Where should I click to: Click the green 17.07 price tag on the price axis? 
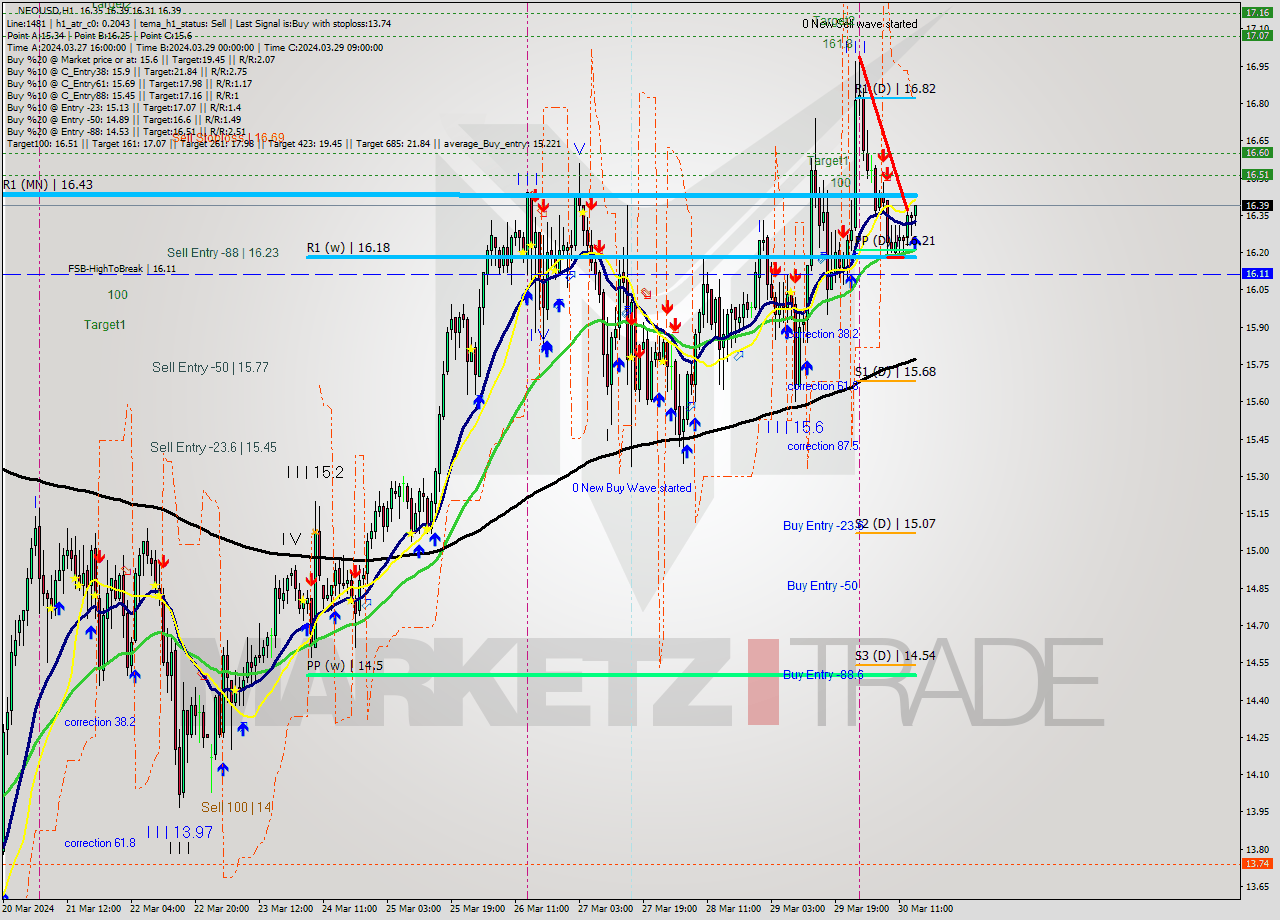[1256, 35]
